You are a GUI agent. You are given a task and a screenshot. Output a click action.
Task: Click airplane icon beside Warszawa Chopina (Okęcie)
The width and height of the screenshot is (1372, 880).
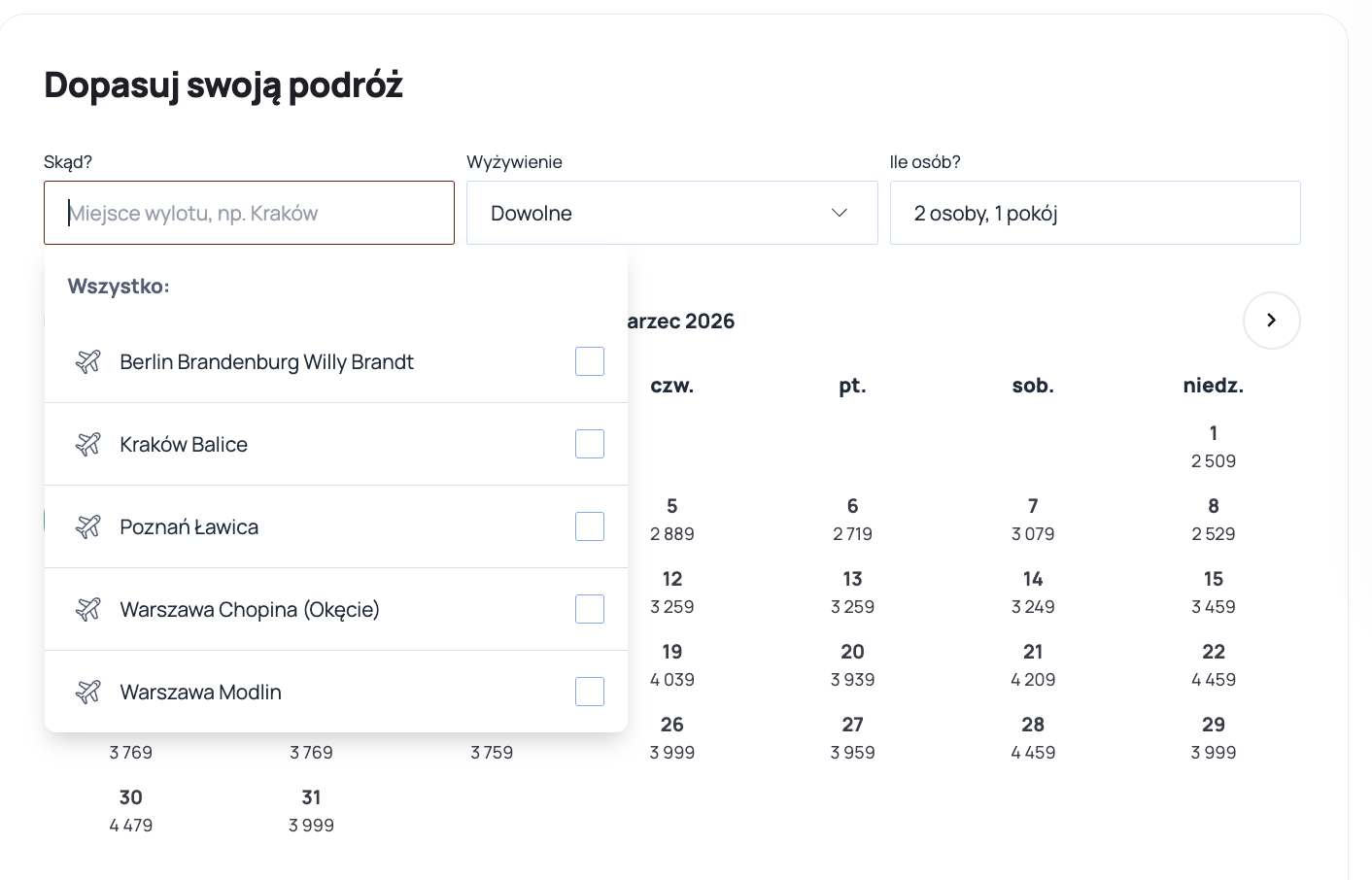coord(88,610)
